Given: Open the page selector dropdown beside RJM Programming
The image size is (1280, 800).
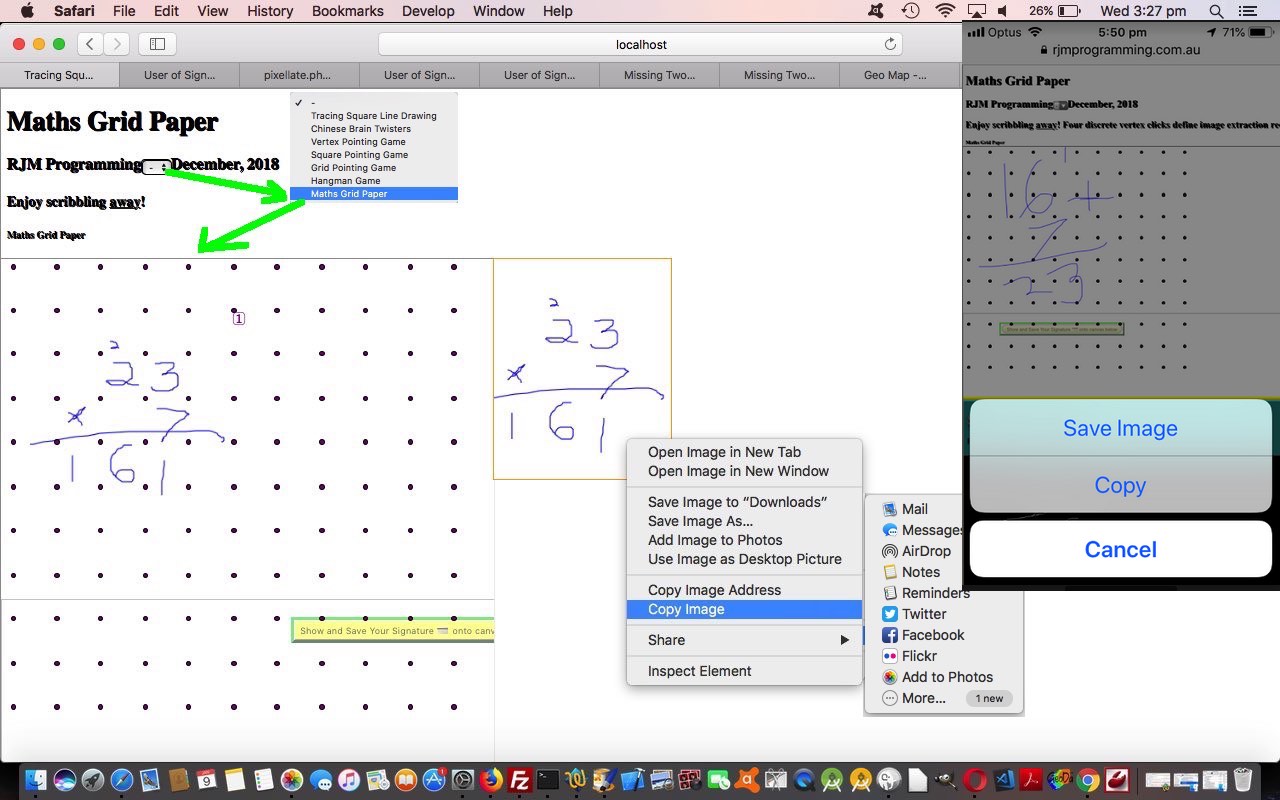Looking at the screenshot, I should click(x=156, y=167).
